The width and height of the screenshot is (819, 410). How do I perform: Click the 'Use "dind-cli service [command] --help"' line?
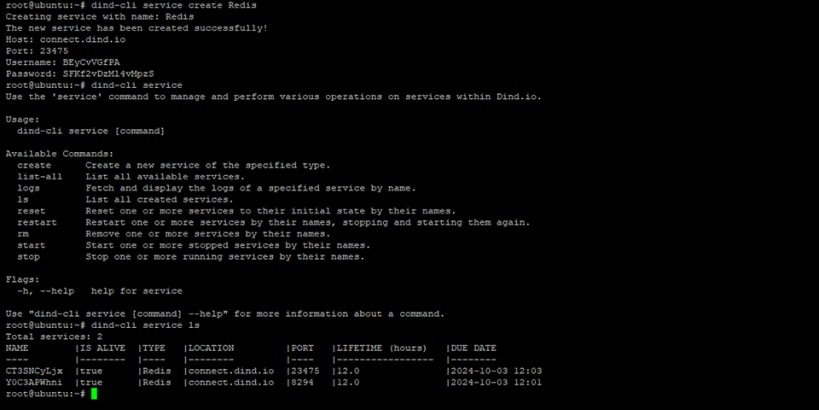[x=225, y=314]
